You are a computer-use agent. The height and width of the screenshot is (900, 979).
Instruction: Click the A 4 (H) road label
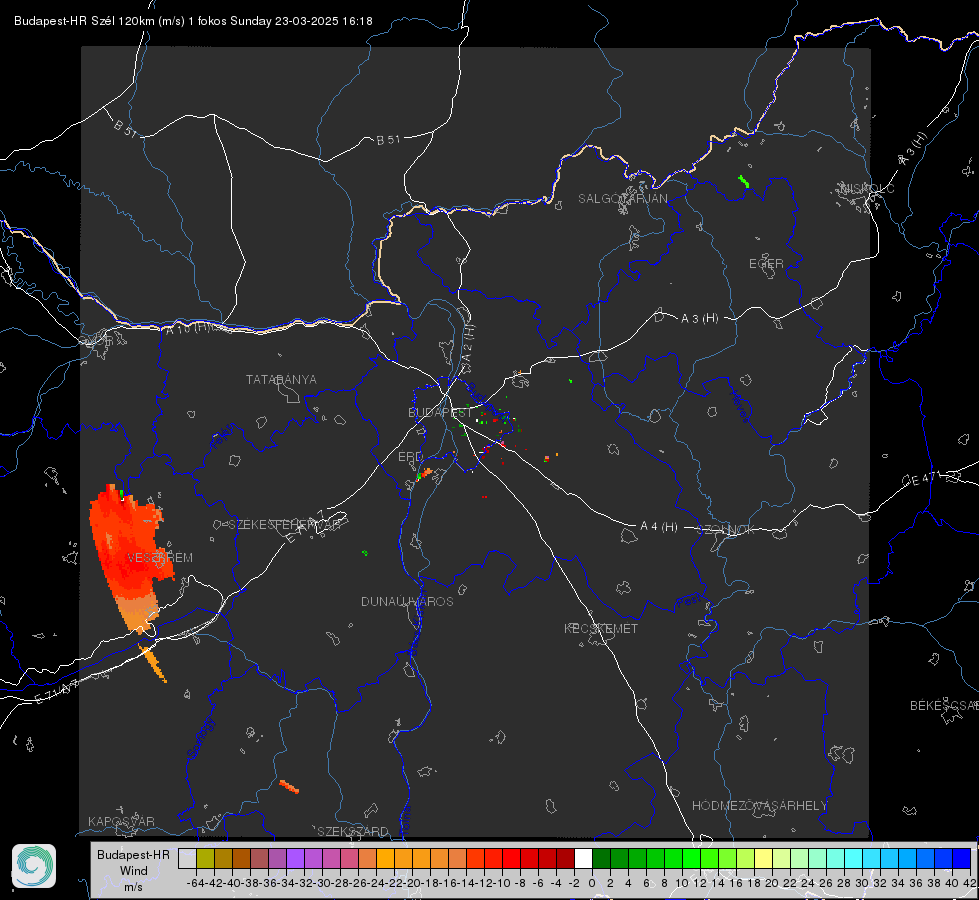point(659,527)
